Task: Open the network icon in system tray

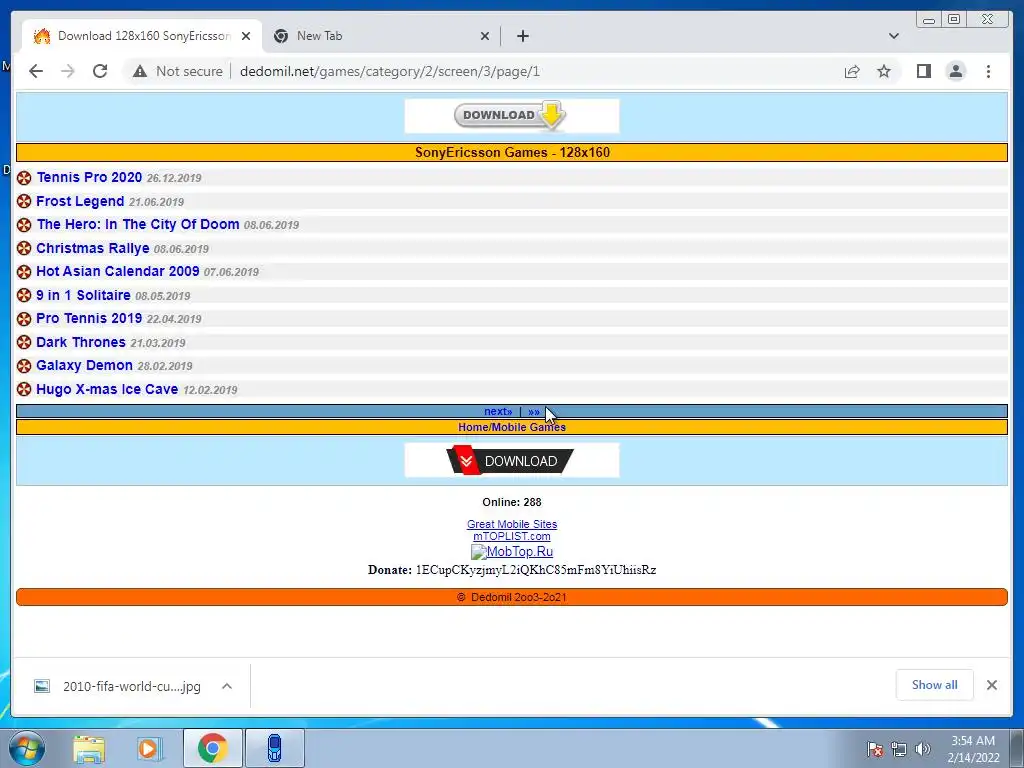Action: click(899, 749)
